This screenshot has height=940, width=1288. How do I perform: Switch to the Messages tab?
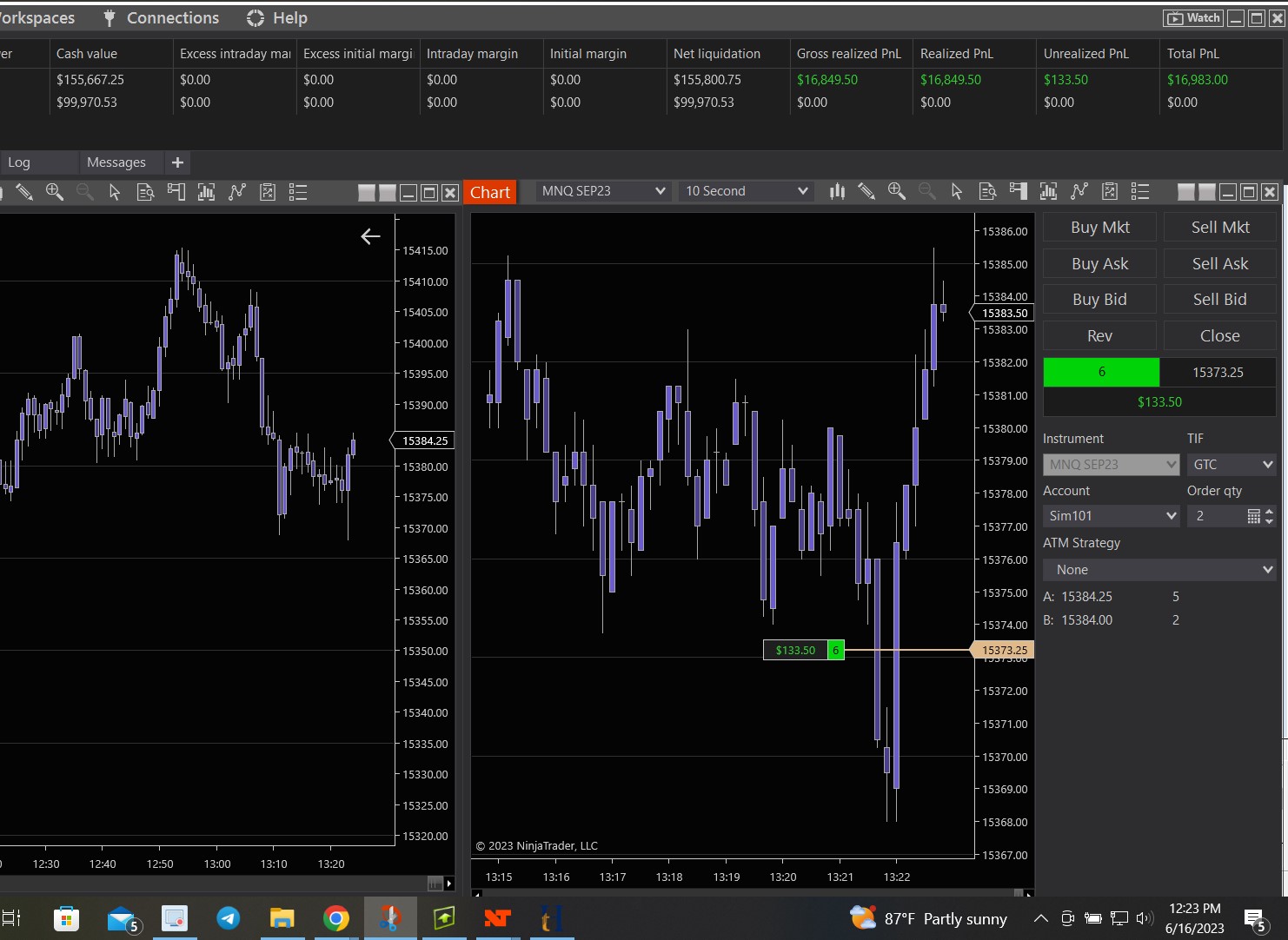116,162
